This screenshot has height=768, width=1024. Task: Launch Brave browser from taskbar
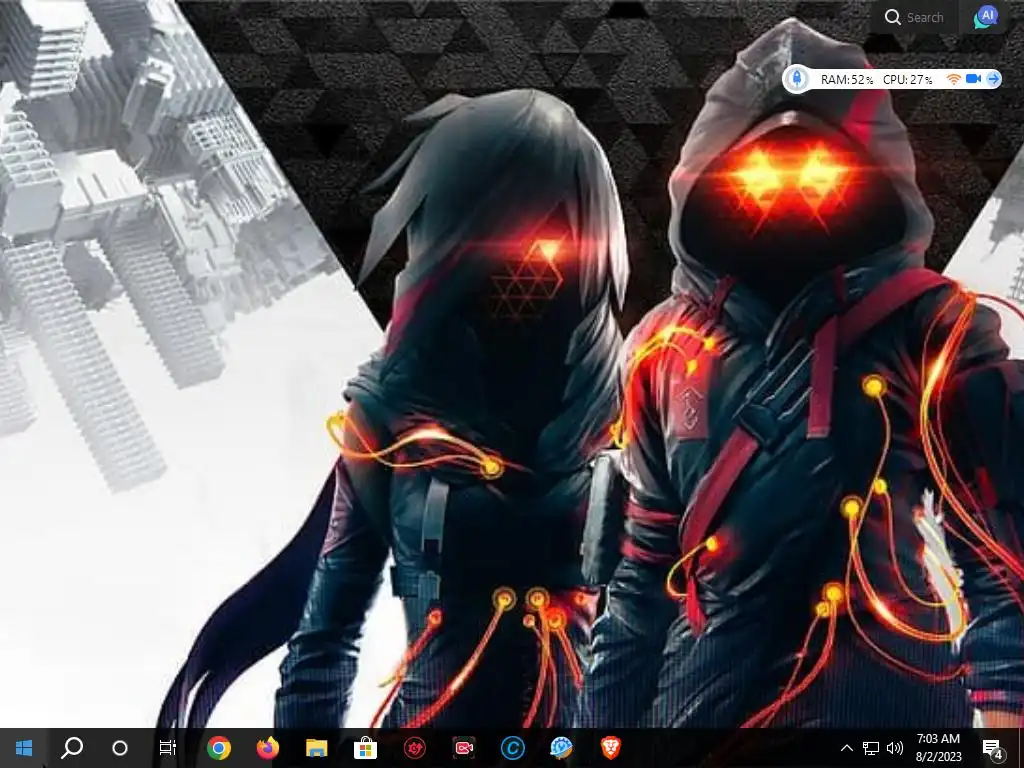click(611, 747)
